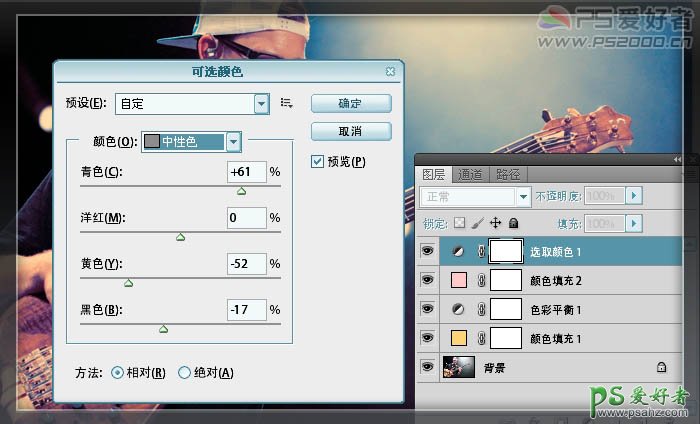Open the 颜色 中性色 color dropdown
This screenshot has width=700, height=424.
pos(233,142)
